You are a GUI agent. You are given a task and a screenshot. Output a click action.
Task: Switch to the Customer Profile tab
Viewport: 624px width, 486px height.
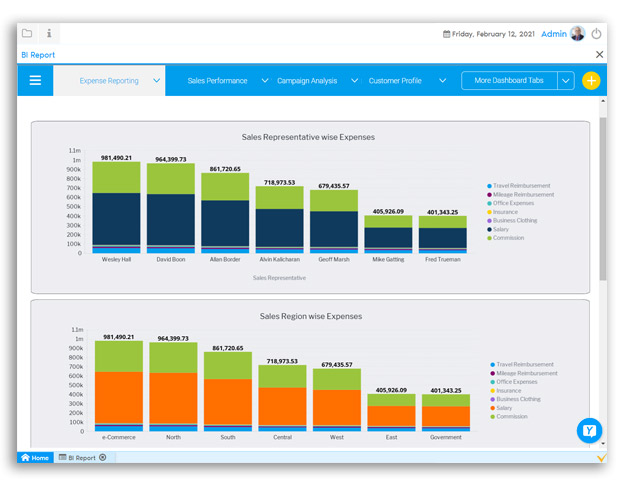[x=395, y=80]
